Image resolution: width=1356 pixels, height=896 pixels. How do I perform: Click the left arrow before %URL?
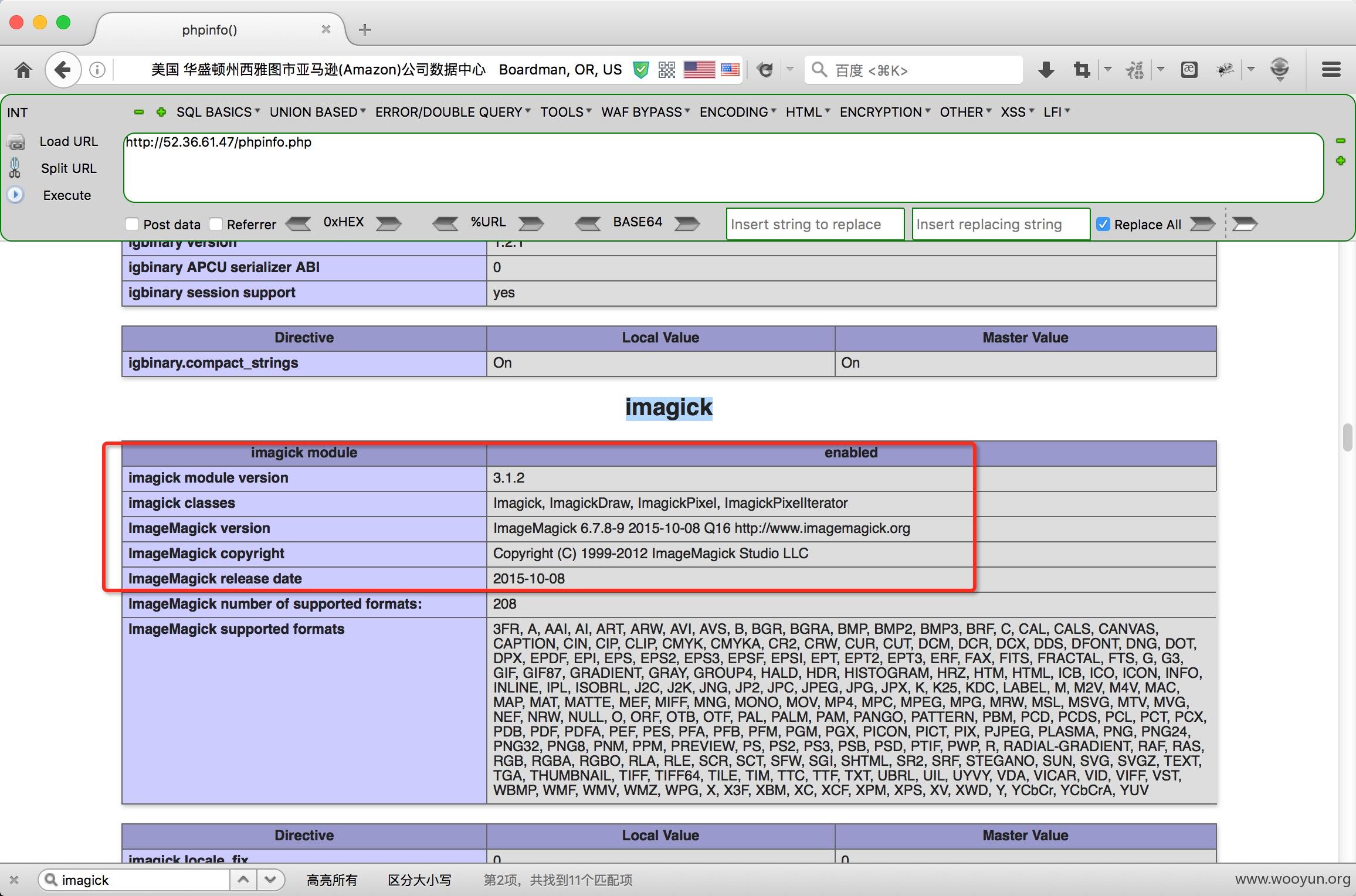point(446,223)
